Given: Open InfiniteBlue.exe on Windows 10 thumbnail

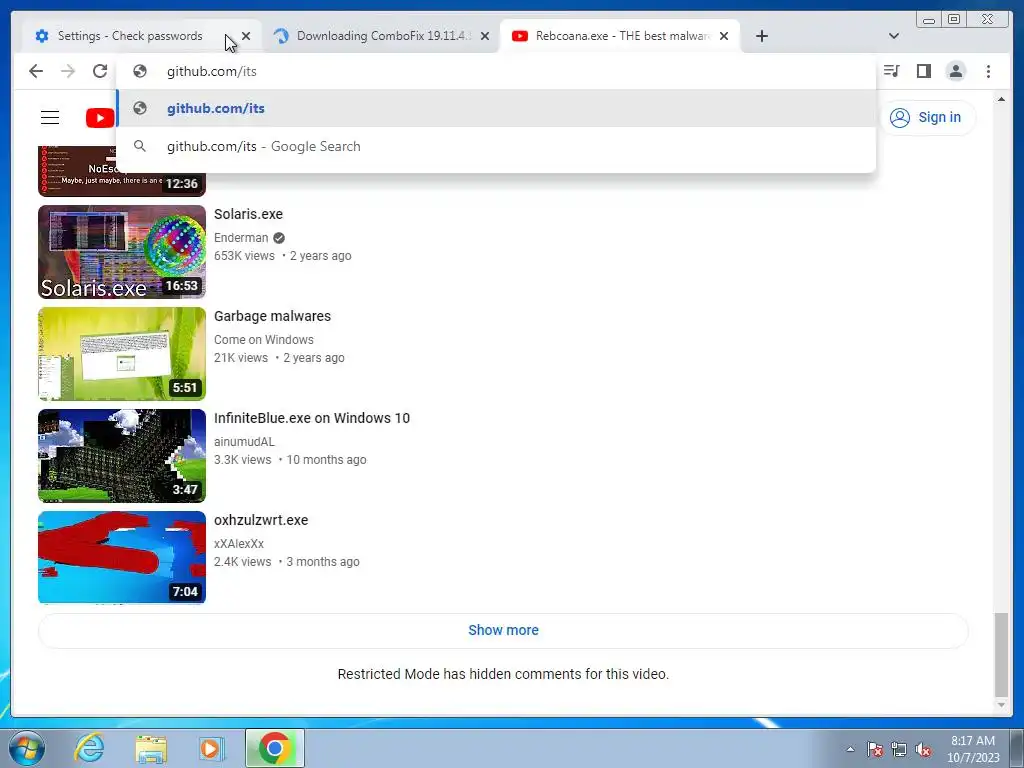Looking at the screenshot, I should [x=122, y=456].
